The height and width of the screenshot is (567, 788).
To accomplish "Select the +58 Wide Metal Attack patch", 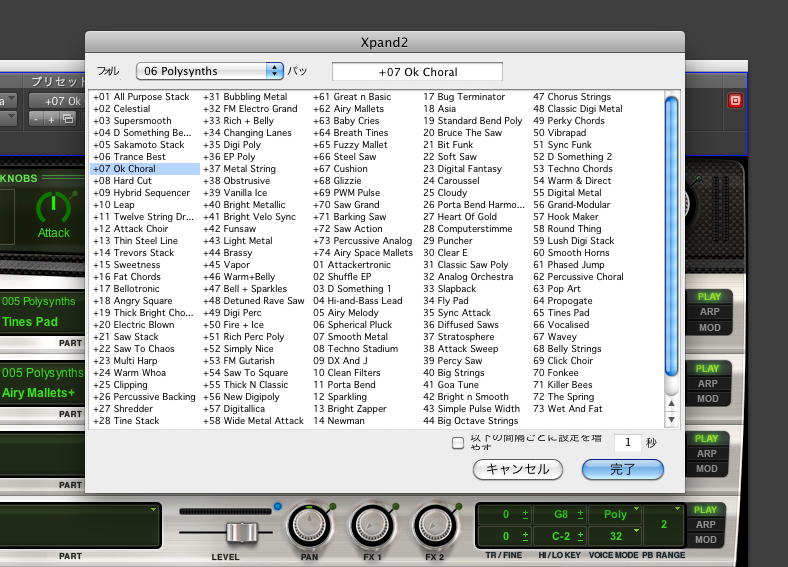I will [x=253, y=421].
